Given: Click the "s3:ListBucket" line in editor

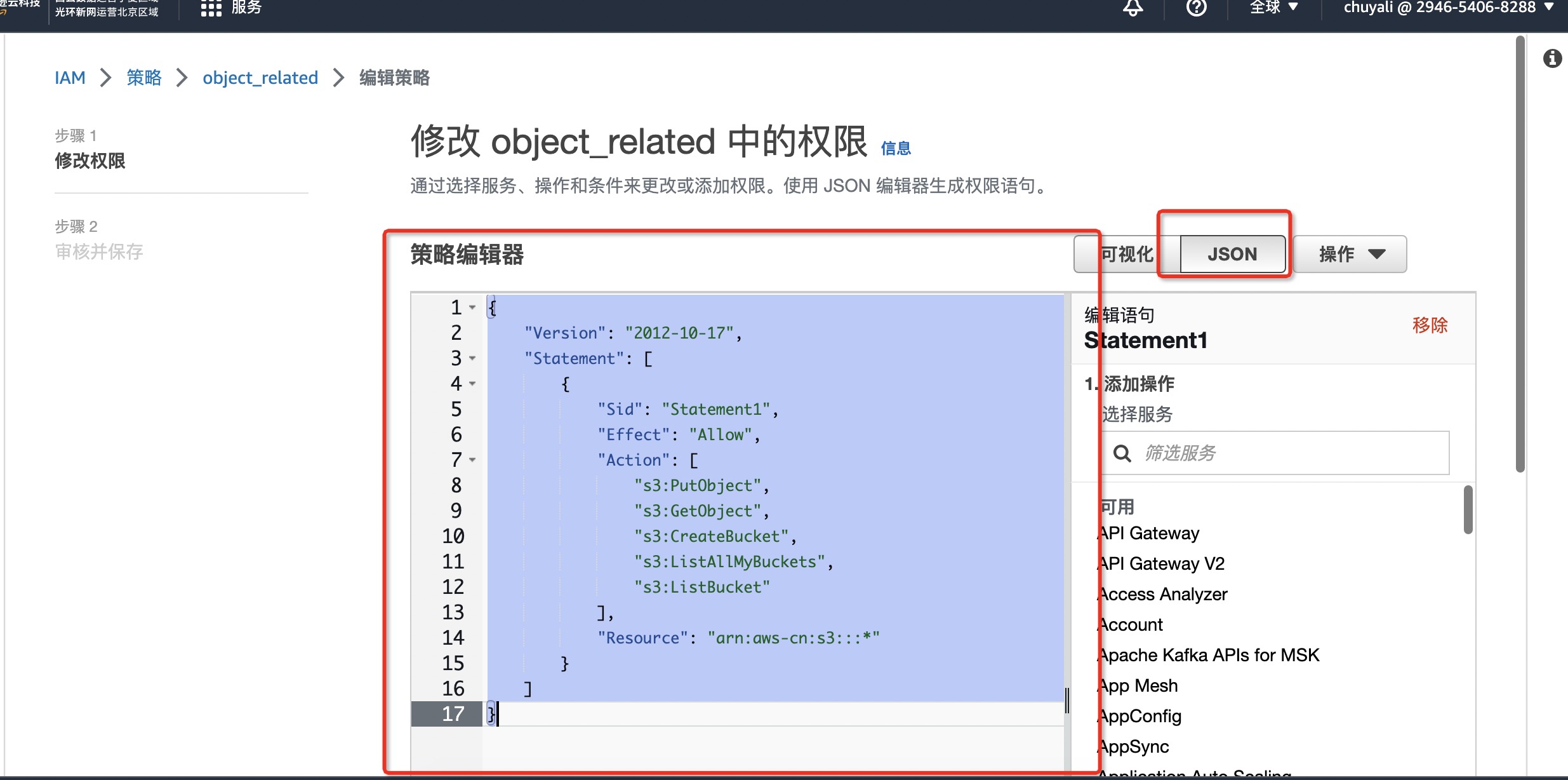Looking at the screenshot, I should [701, 587].
